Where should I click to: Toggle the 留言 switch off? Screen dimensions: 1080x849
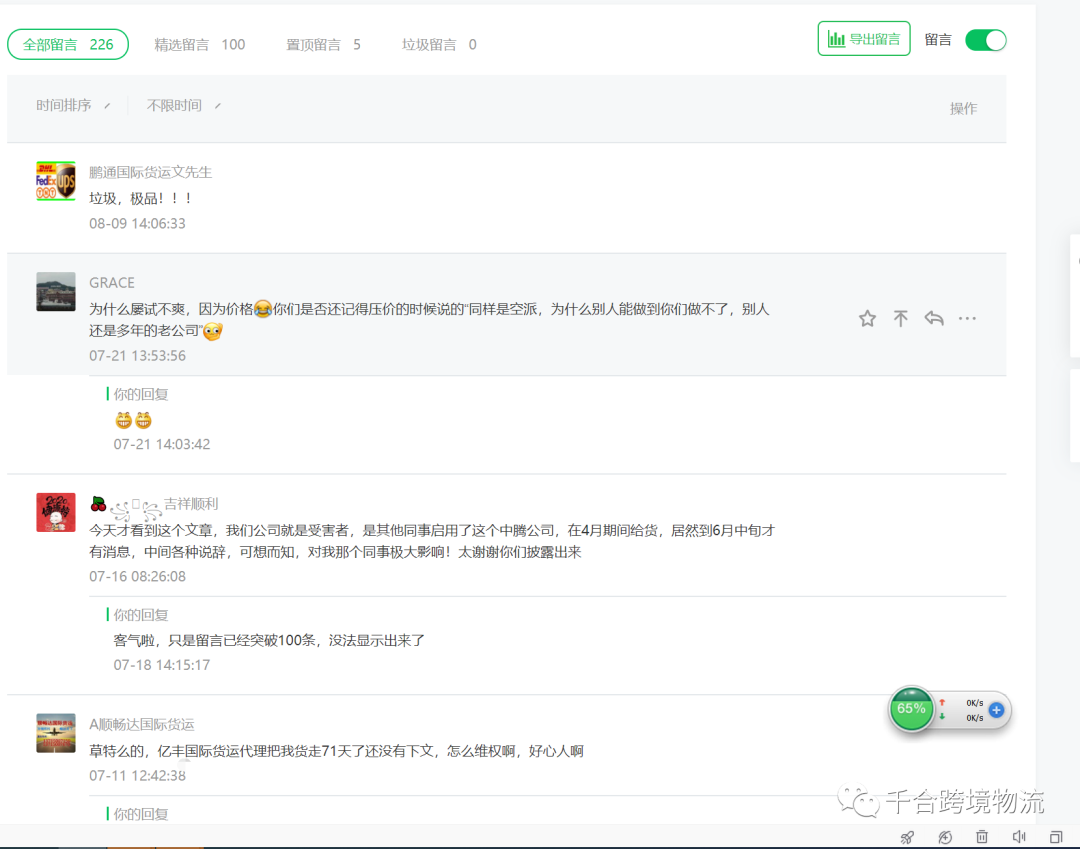pyautogui.click(x=986, y=40)
